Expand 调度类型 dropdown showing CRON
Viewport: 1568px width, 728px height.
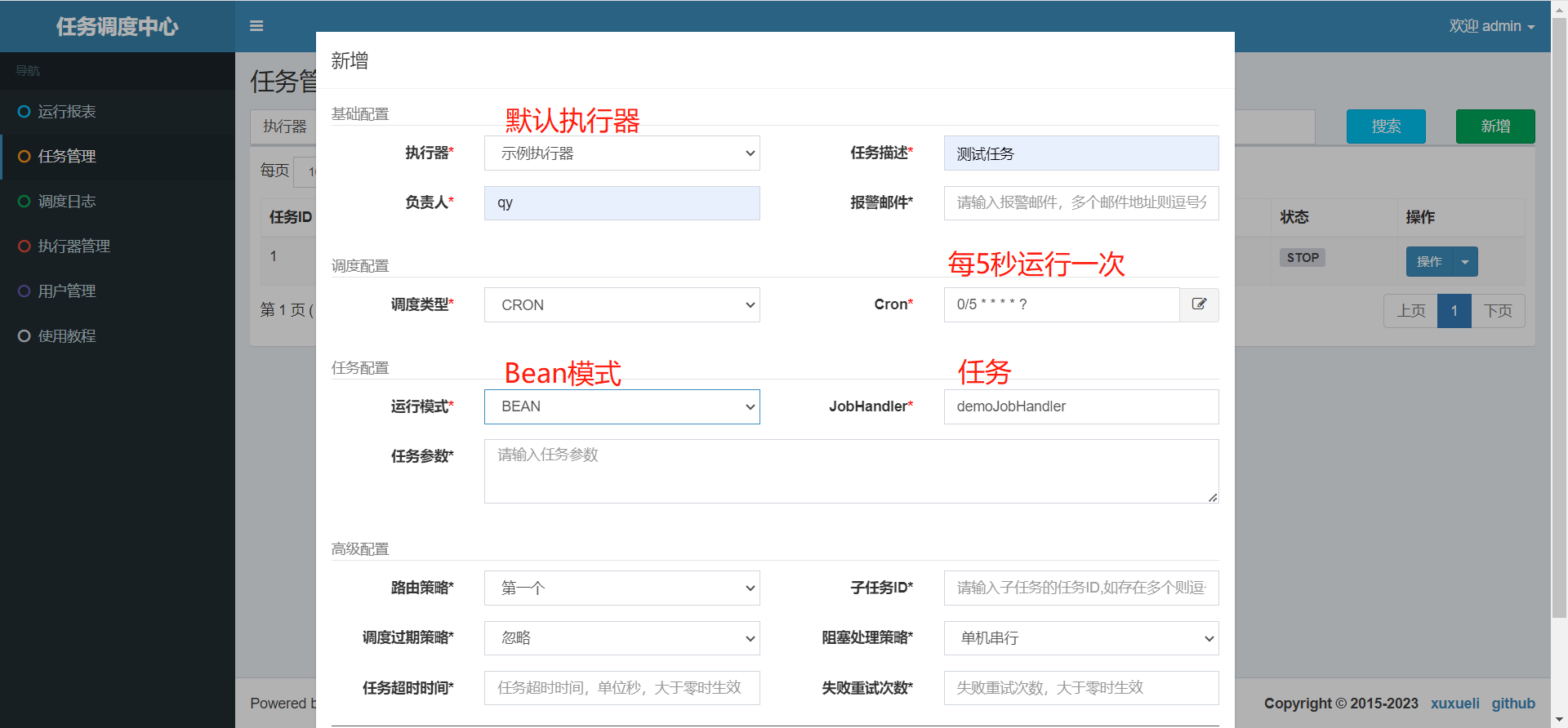[622, 304]
